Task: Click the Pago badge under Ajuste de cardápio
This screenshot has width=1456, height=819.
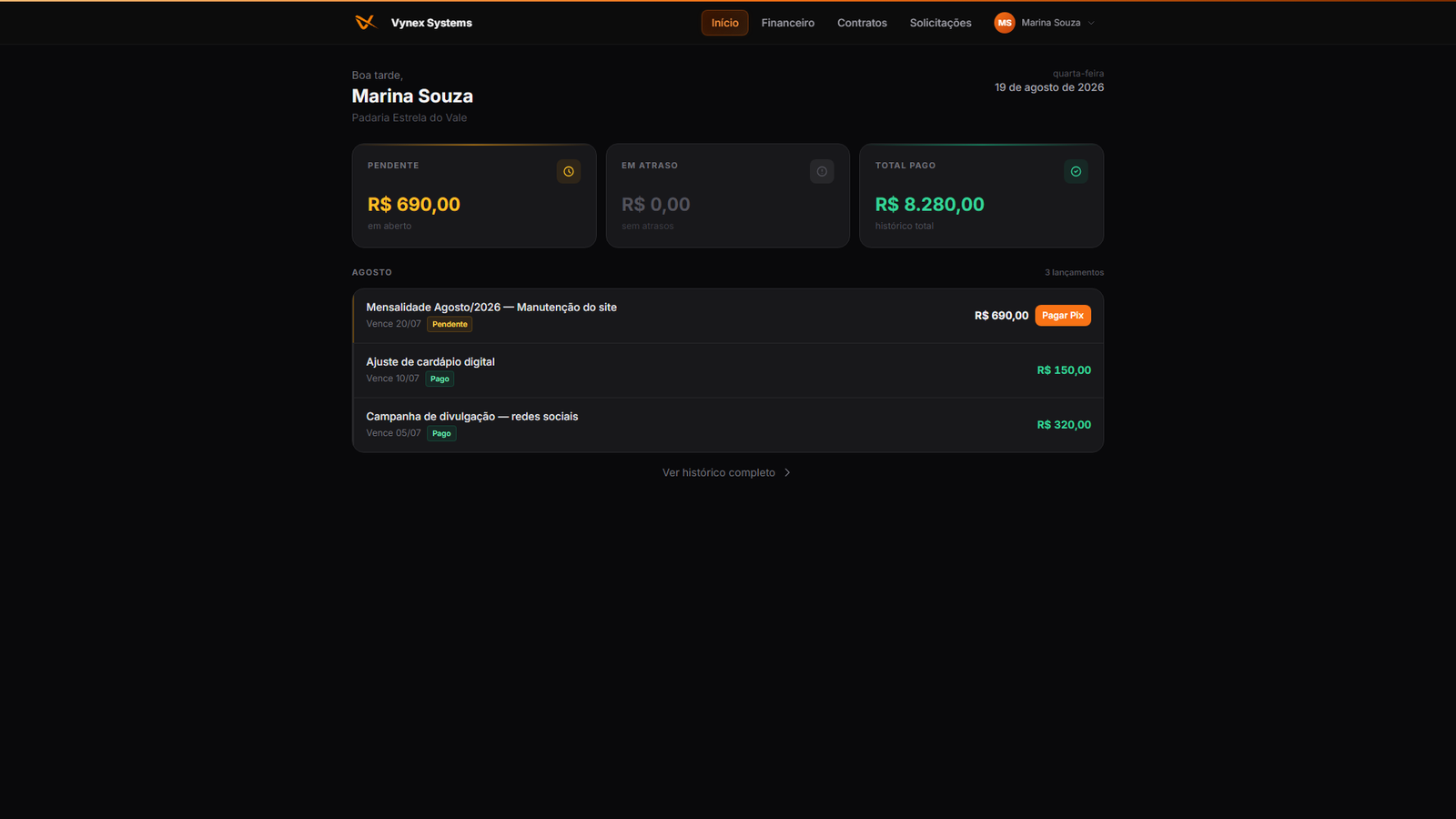Action: (440, 379)
